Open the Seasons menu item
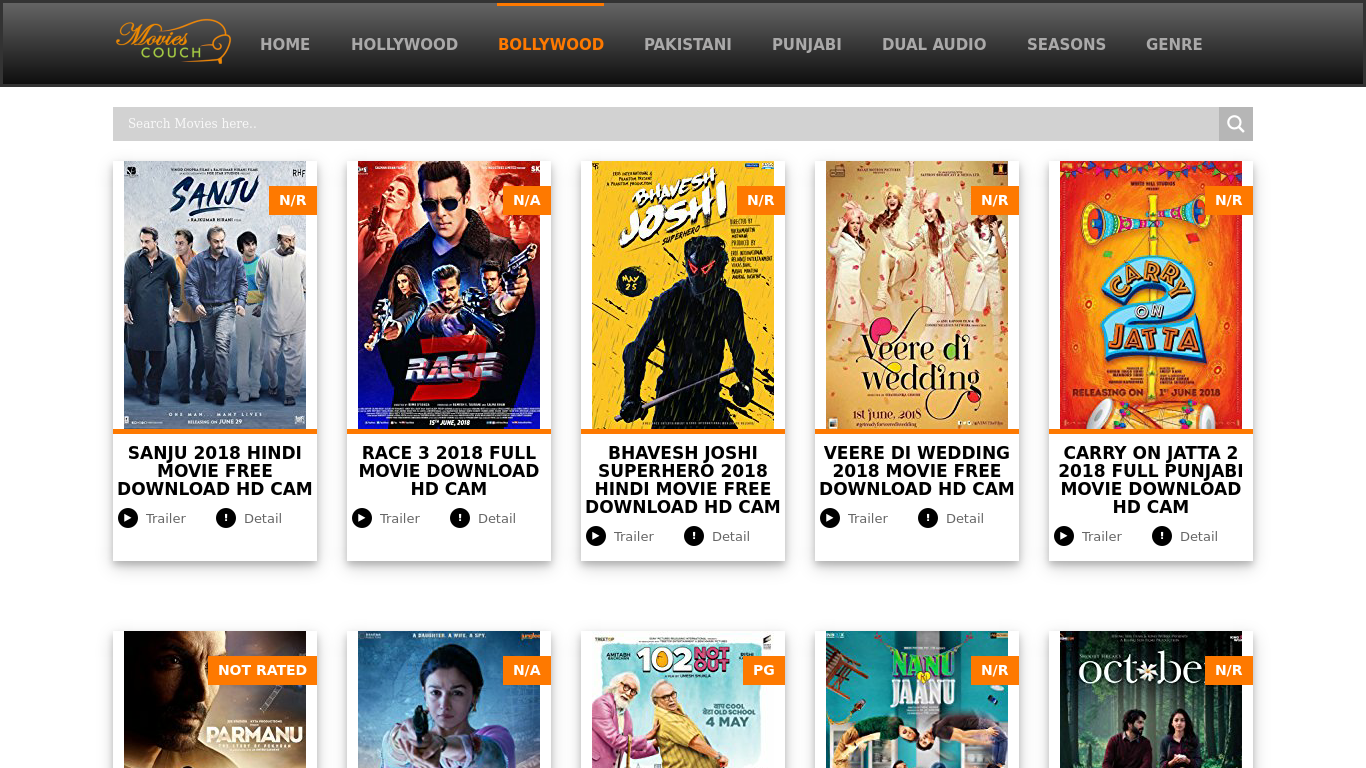This screenshot has width=1366, height=768. 1066,44
